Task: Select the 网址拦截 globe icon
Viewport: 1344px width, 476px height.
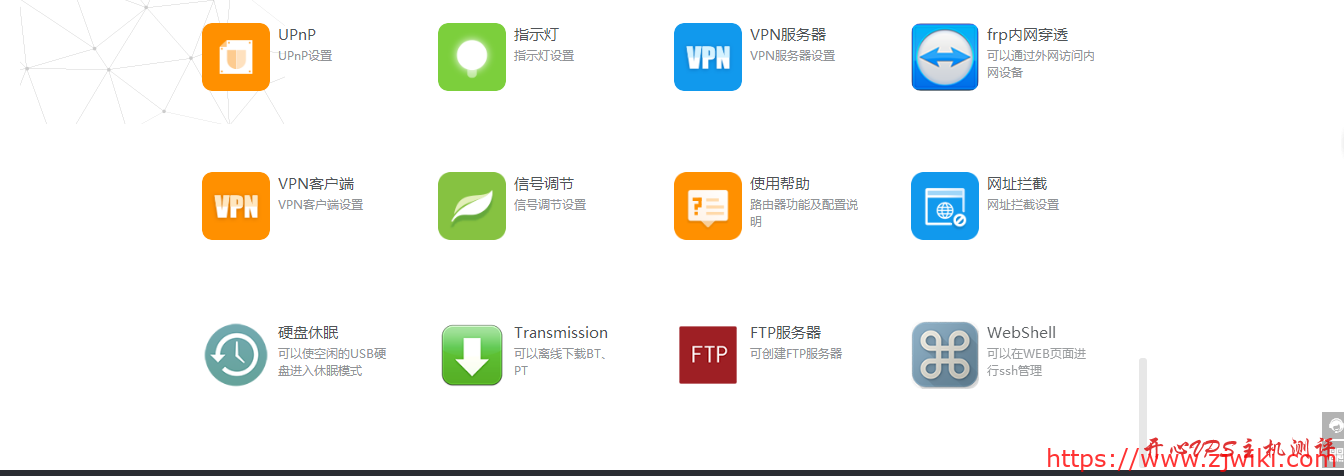Action: pyautogui.click(x=945, y=206)
